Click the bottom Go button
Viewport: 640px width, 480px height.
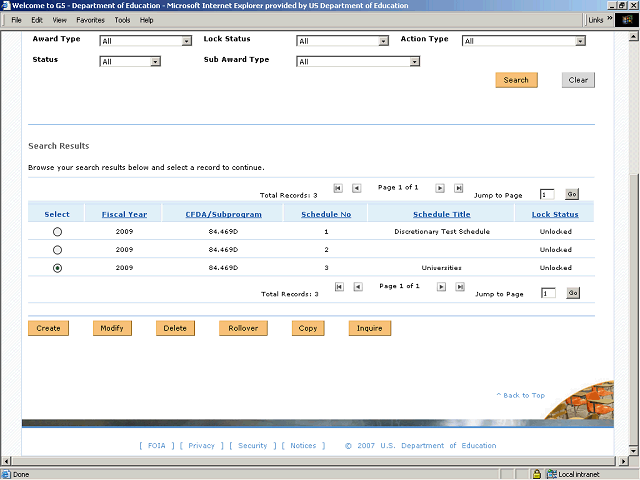point(573,293)
